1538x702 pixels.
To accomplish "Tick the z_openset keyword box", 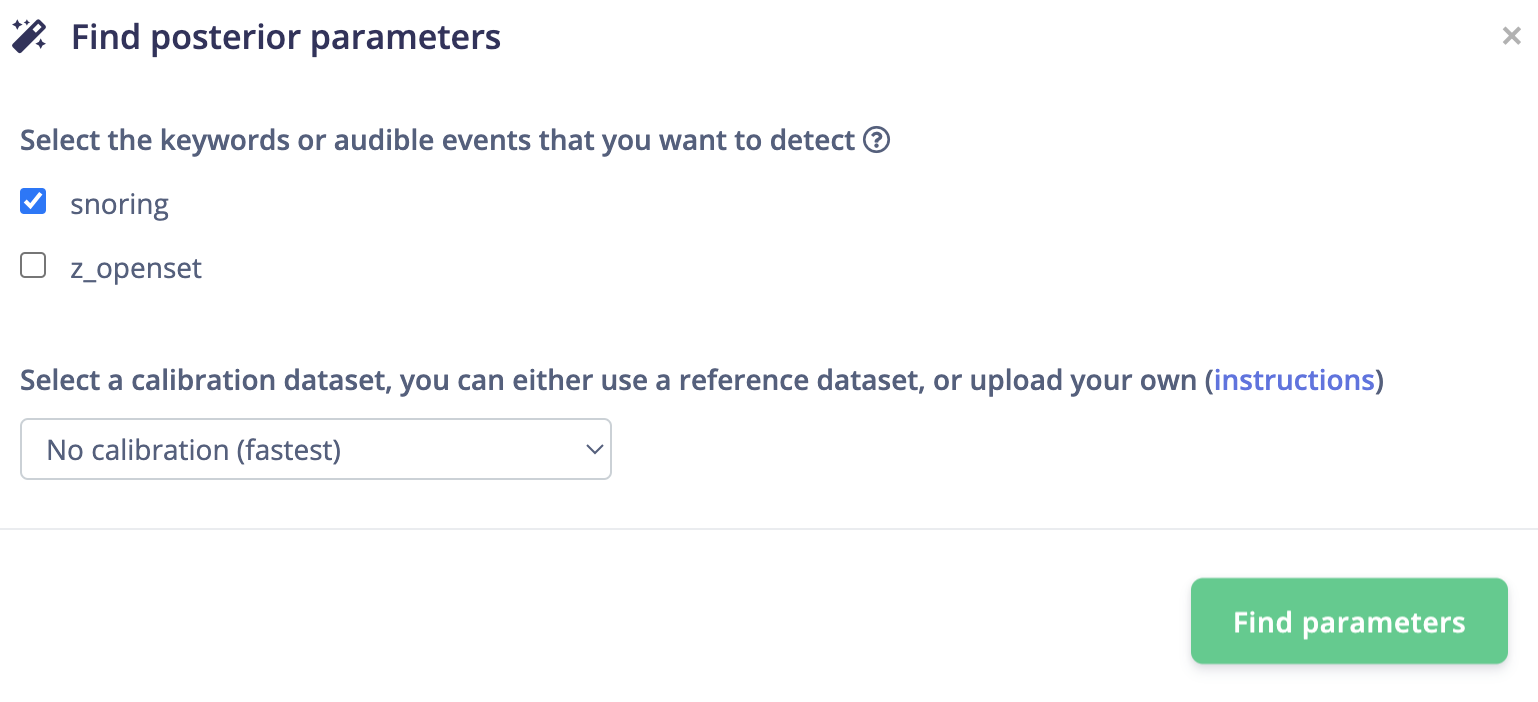I will pyautogui.click(x=33, y=266).
